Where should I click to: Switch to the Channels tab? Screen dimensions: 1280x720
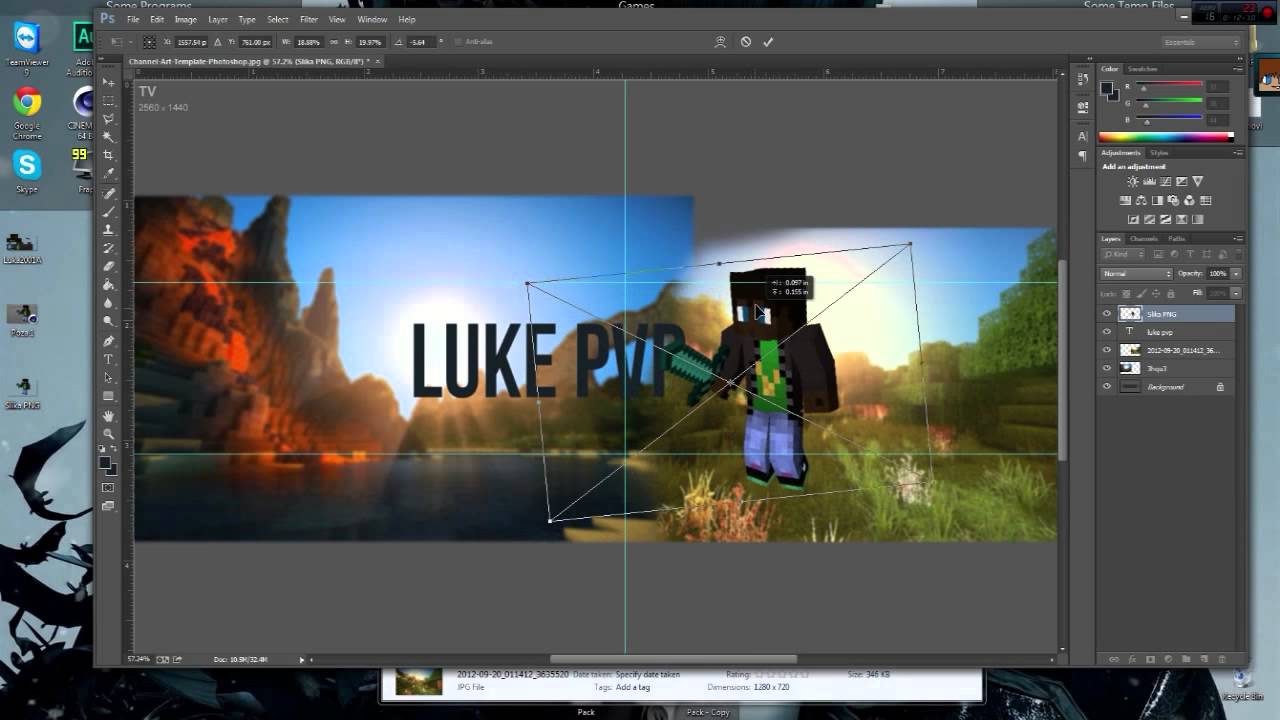[1143, 239]
